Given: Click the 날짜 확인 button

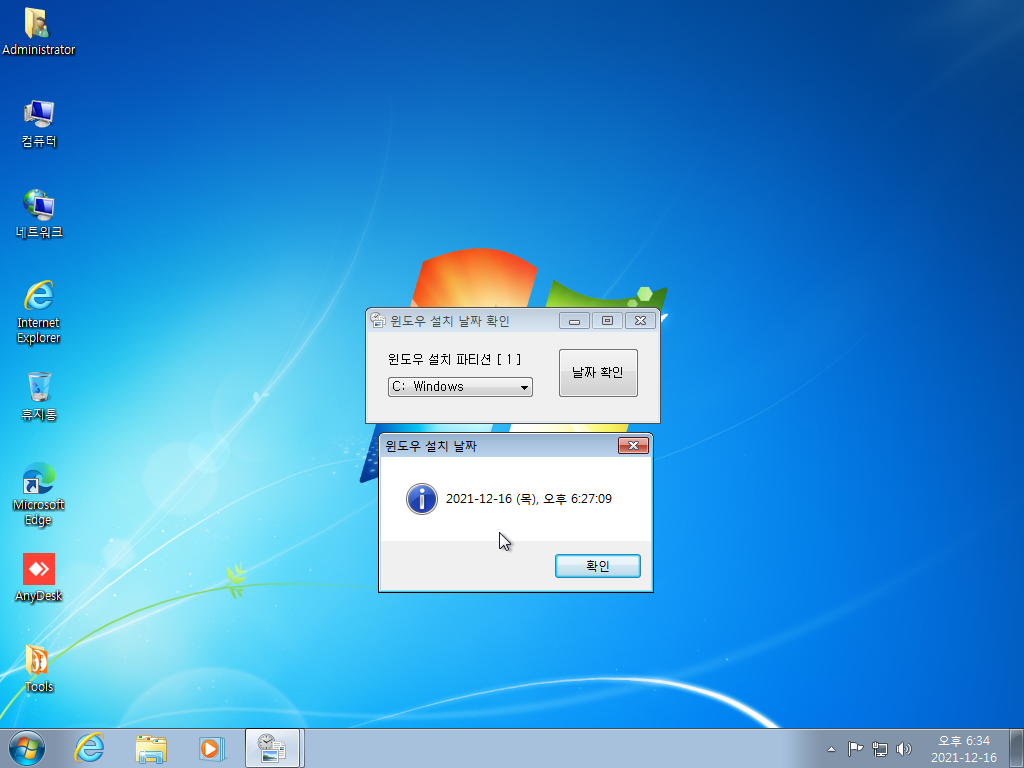Looking at the screenshot, I should [x=598, y=373].
